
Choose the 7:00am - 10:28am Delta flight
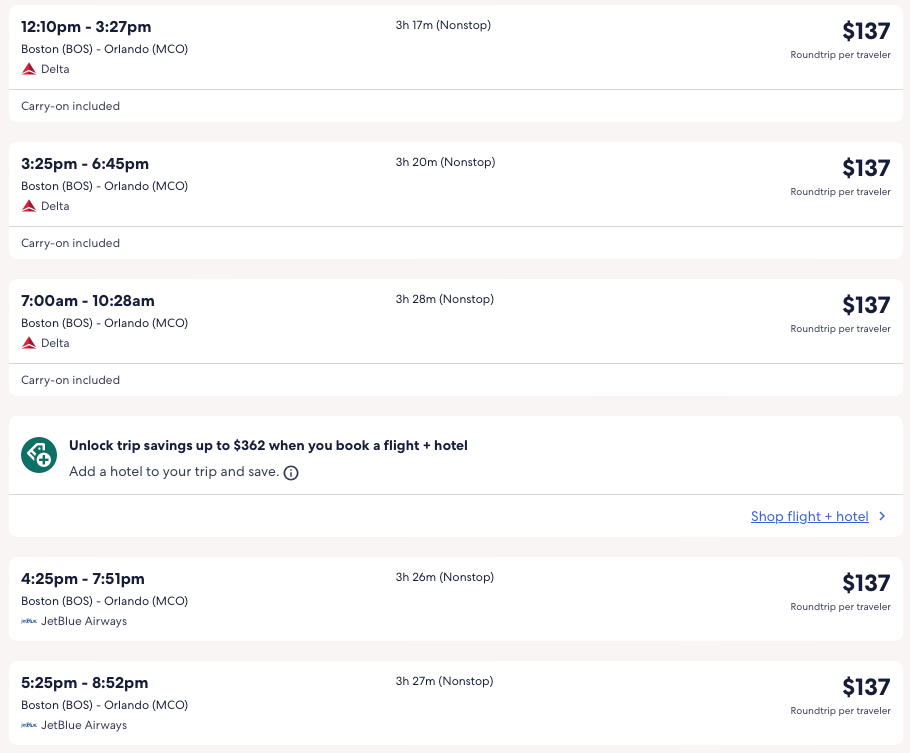88,301
